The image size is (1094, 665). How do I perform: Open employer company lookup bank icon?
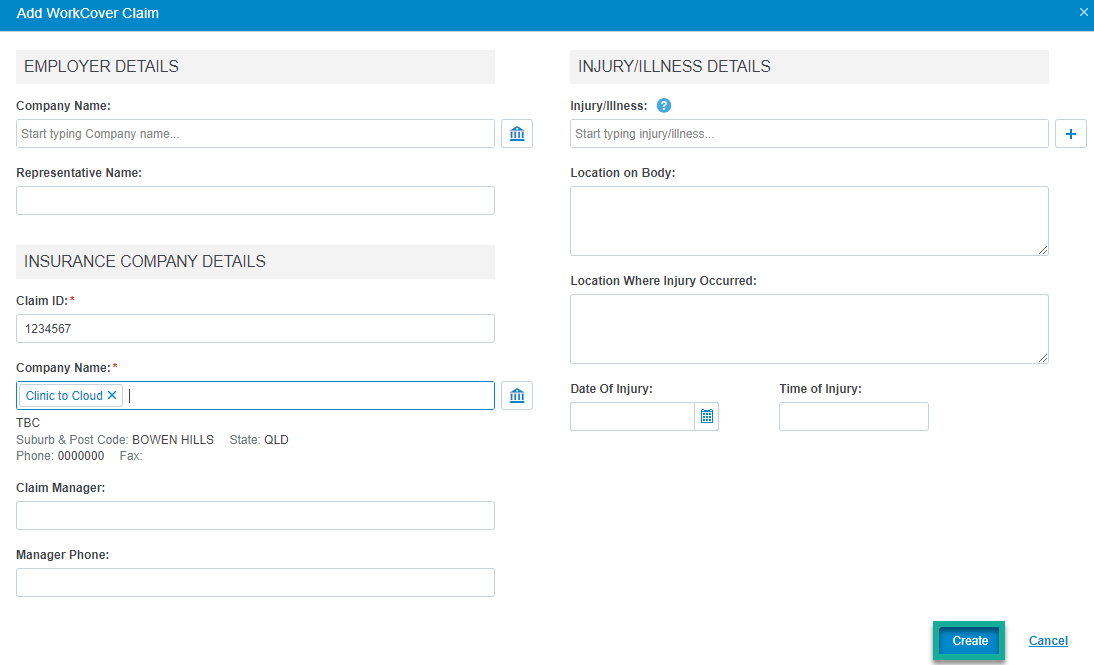pyautogui.click(x=517, y=133)
